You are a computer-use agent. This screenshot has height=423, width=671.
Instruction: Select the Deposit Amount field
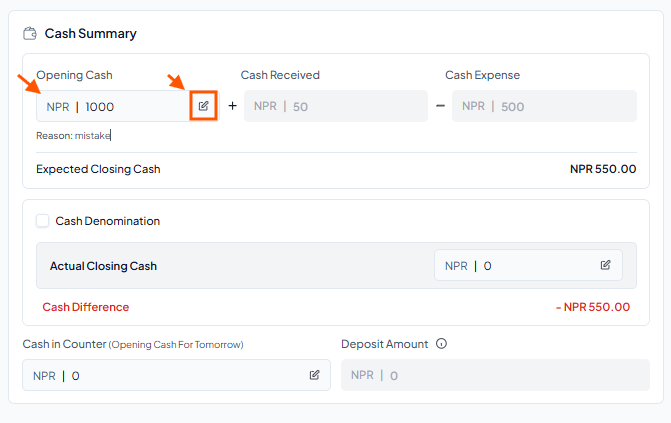click(x=495, y=375)
